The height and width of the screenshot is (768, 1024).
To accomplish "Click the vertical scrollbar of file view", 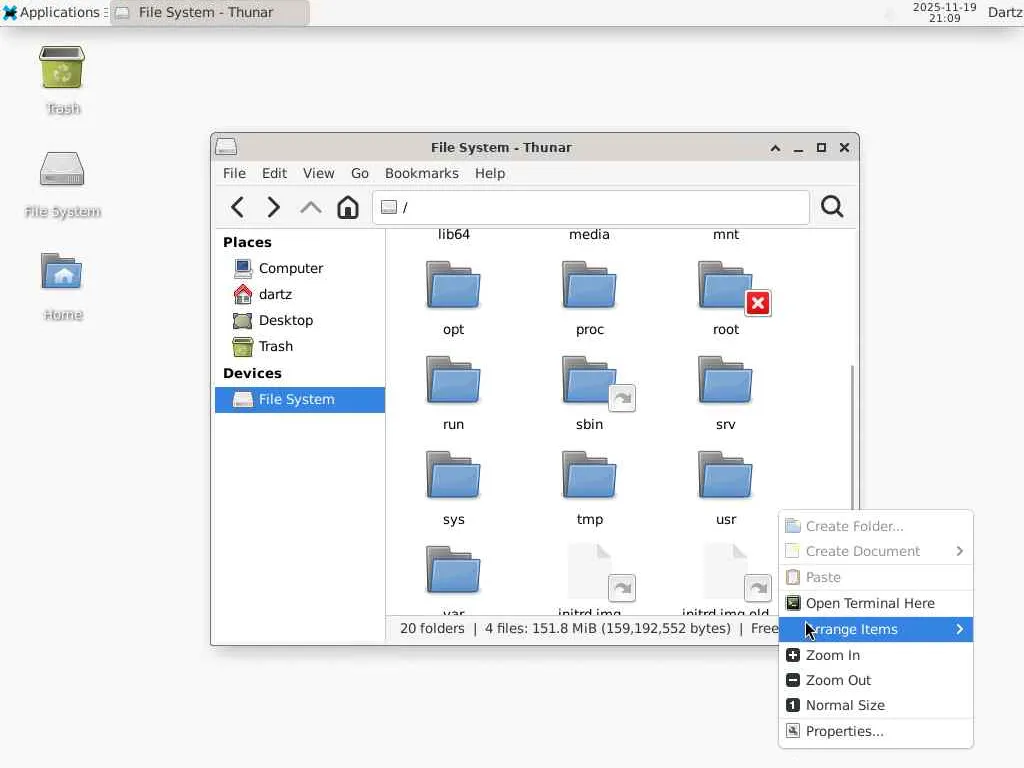I will point(852,436).
